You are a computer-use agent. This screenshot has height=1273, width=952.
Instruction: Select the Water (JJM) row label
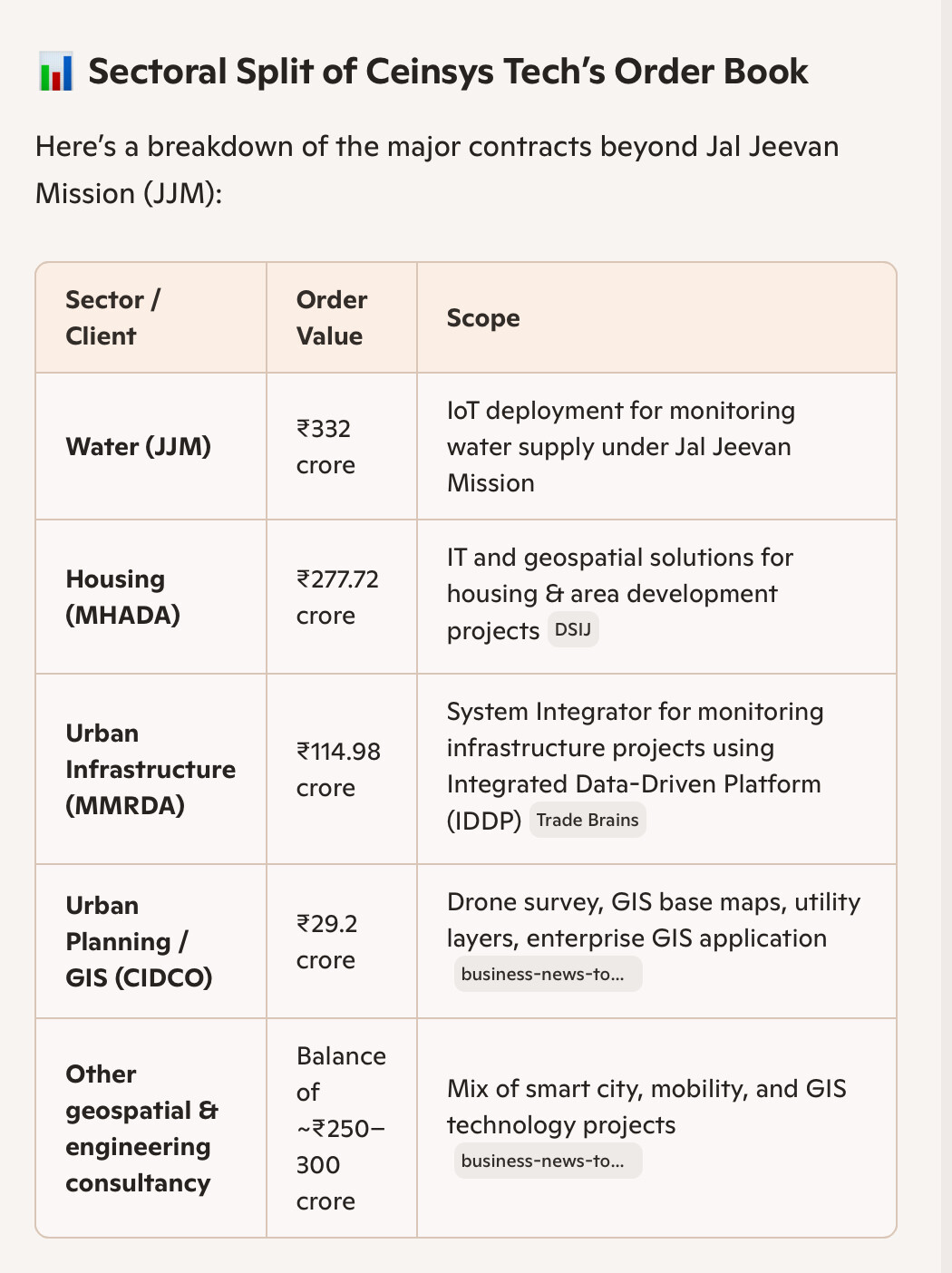(138, 447)
